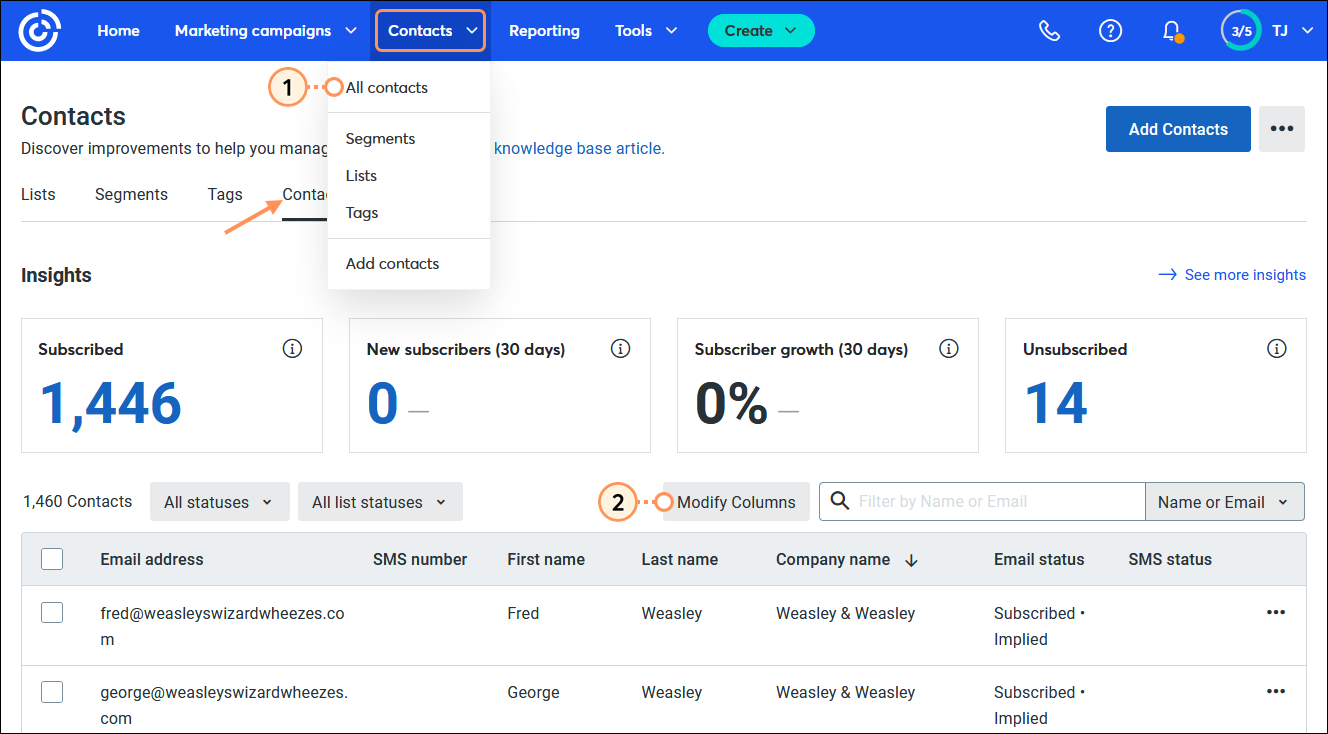Open the notifications bell icon

click(x=1172, y=31)
